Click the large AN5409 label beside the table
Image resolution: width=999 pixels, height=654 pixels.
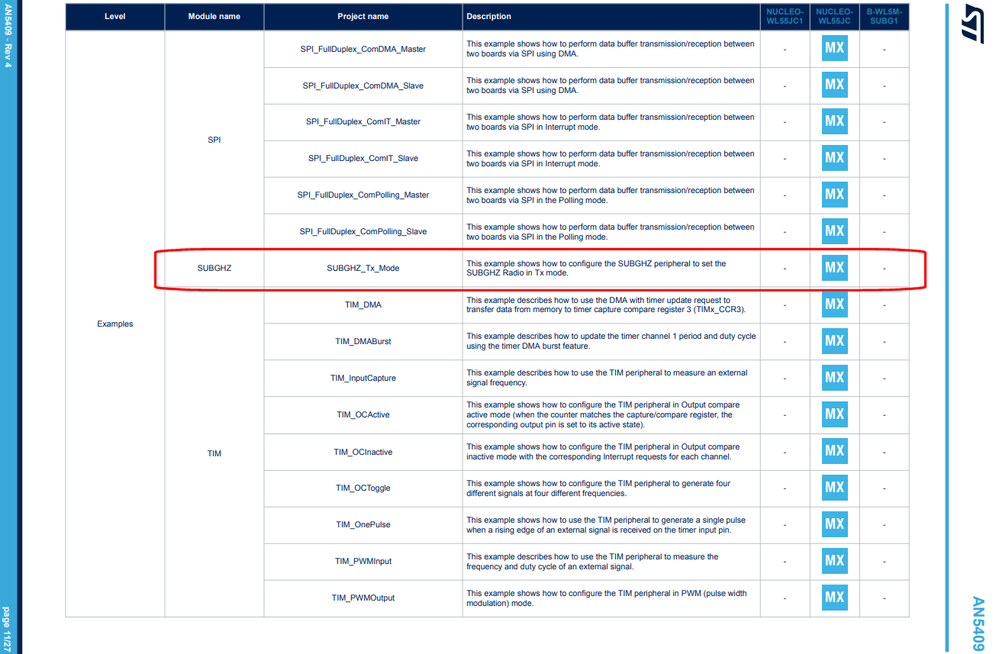click(978, 624)
